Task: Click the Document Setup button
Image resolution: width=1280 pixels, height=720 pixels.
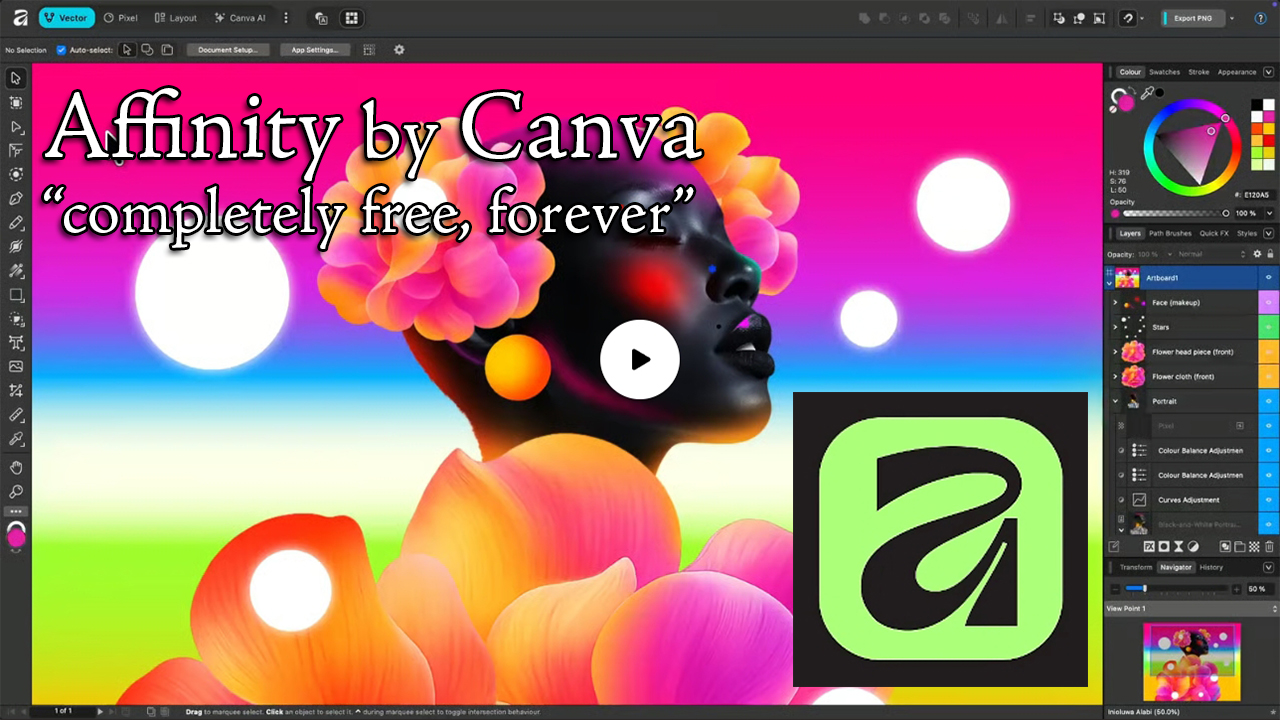Action: (x=227, y=50)
